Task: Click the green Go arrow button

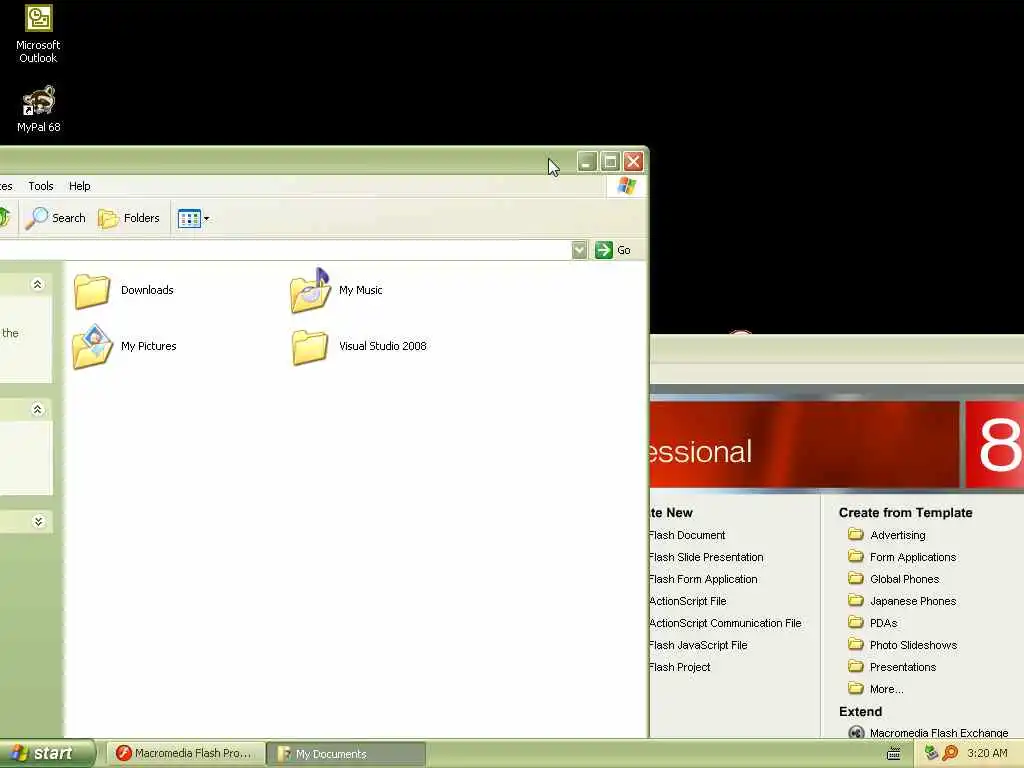Action: pos(603,250)
